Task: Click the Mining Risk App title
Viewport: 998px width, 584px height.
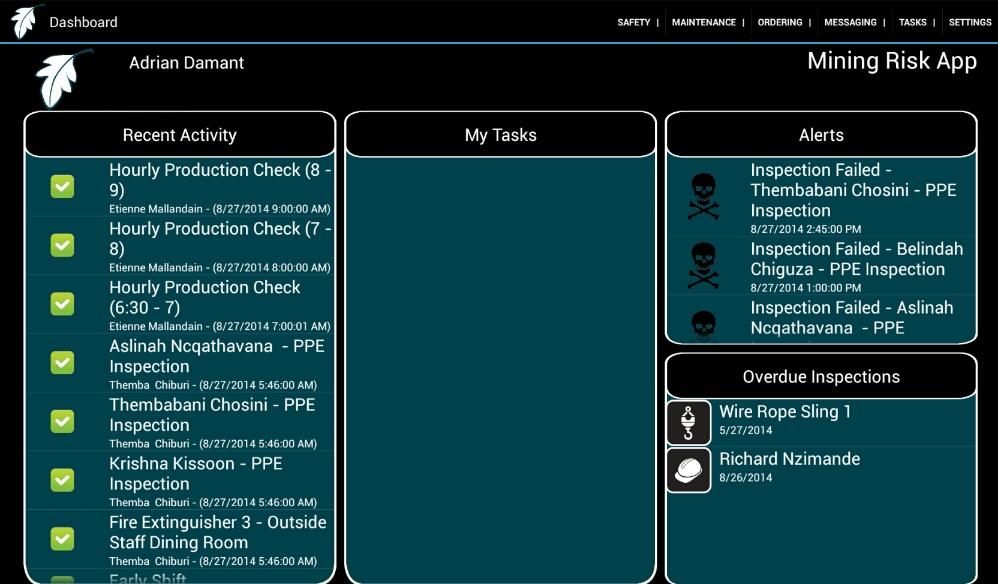Action: click(892, 62)
